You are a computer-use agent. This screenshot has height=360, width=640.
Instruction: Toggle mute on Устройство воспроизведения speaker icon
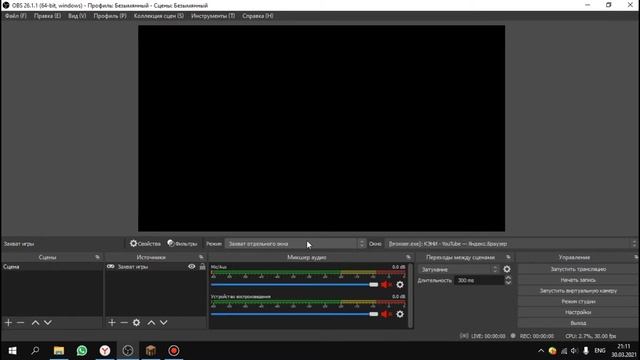385,314
